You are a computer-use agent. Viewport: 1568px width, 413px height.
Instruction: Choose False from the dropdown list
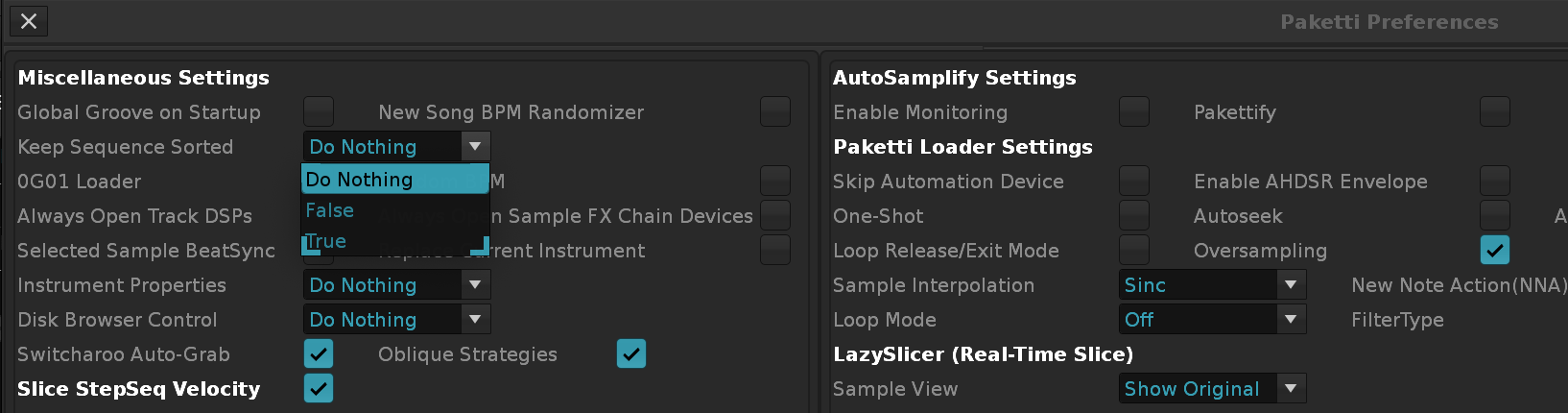(330, 210)
